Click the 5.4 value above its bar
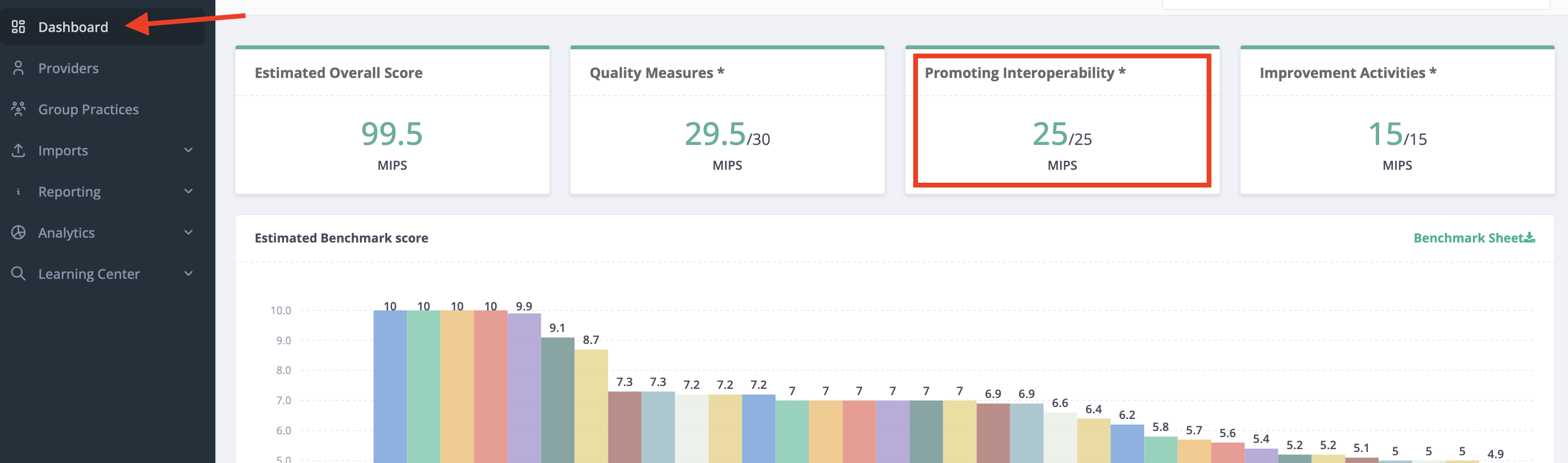Viewport: 1568px width, 463px height. click(x=1261, y=439)
